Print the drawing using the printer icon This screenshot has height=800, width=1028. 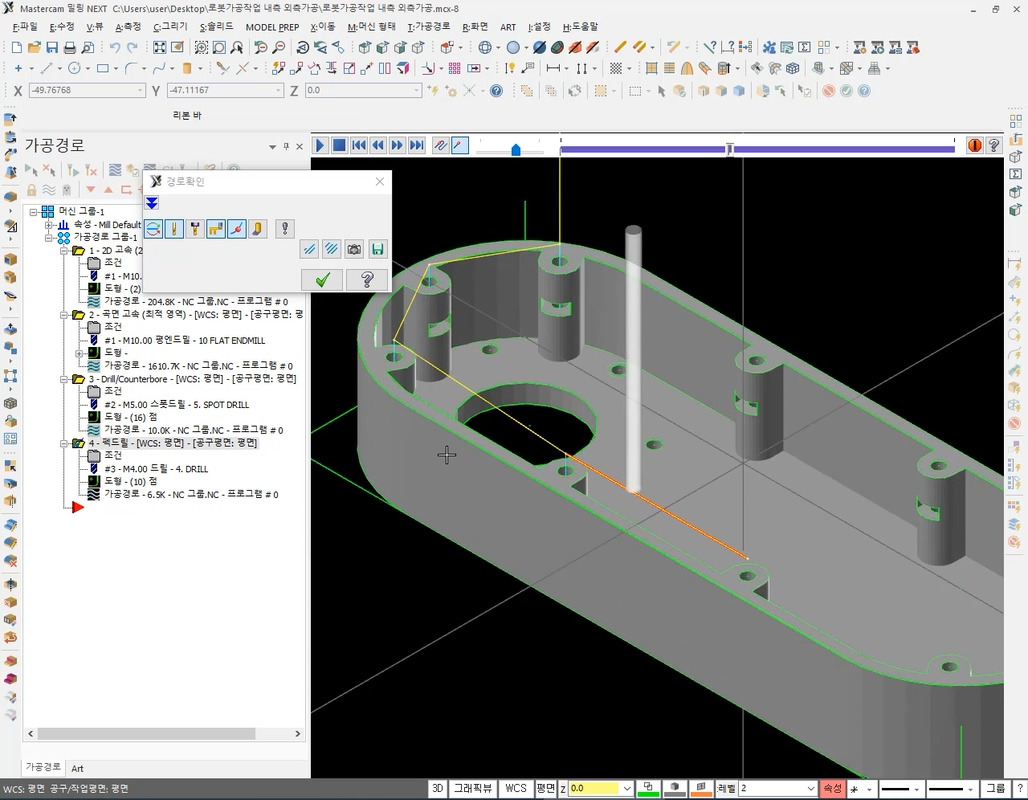(x=69, y=47)
